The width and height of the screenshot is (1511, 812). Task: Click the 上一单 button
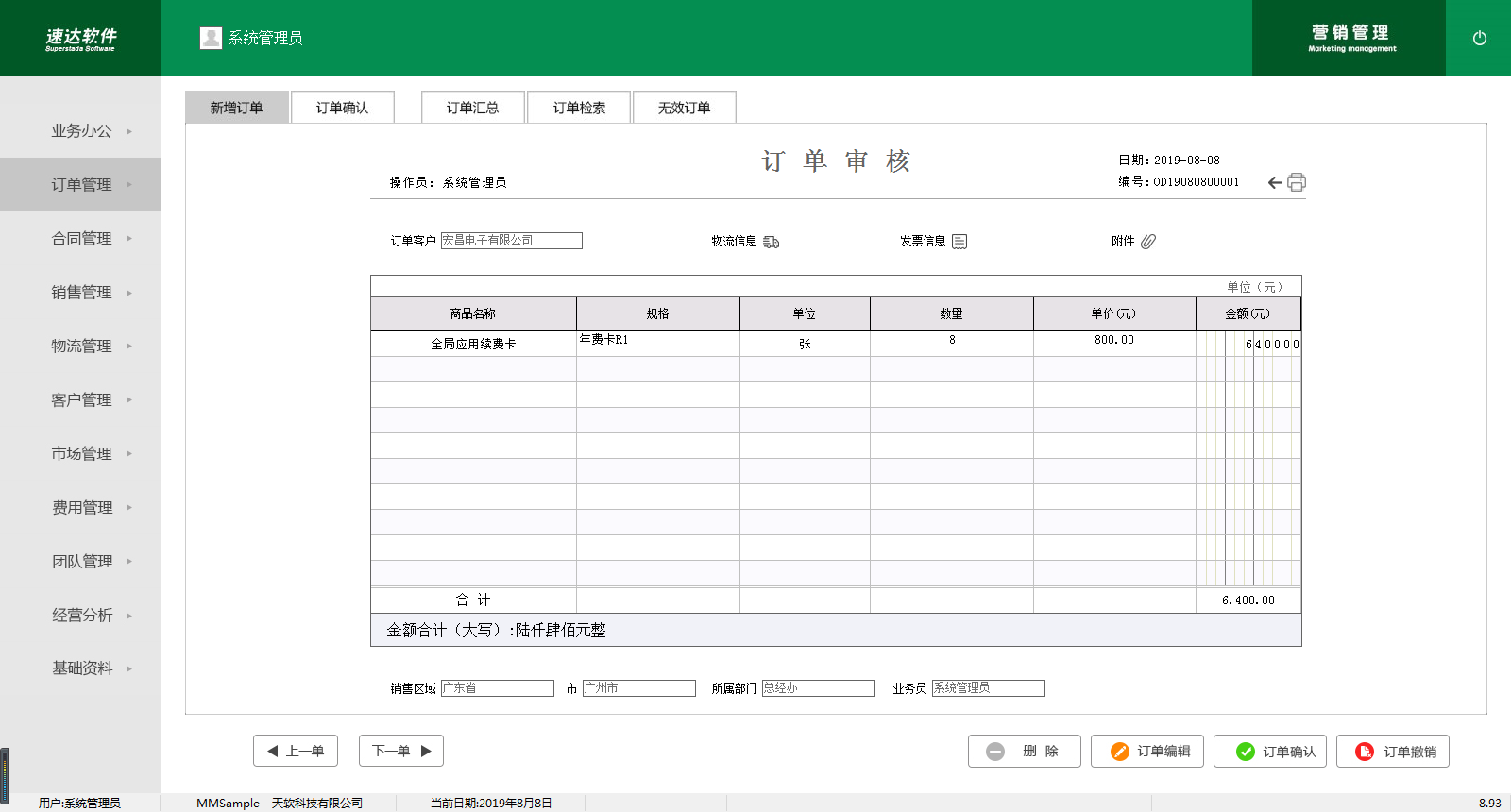pos(296,751)
